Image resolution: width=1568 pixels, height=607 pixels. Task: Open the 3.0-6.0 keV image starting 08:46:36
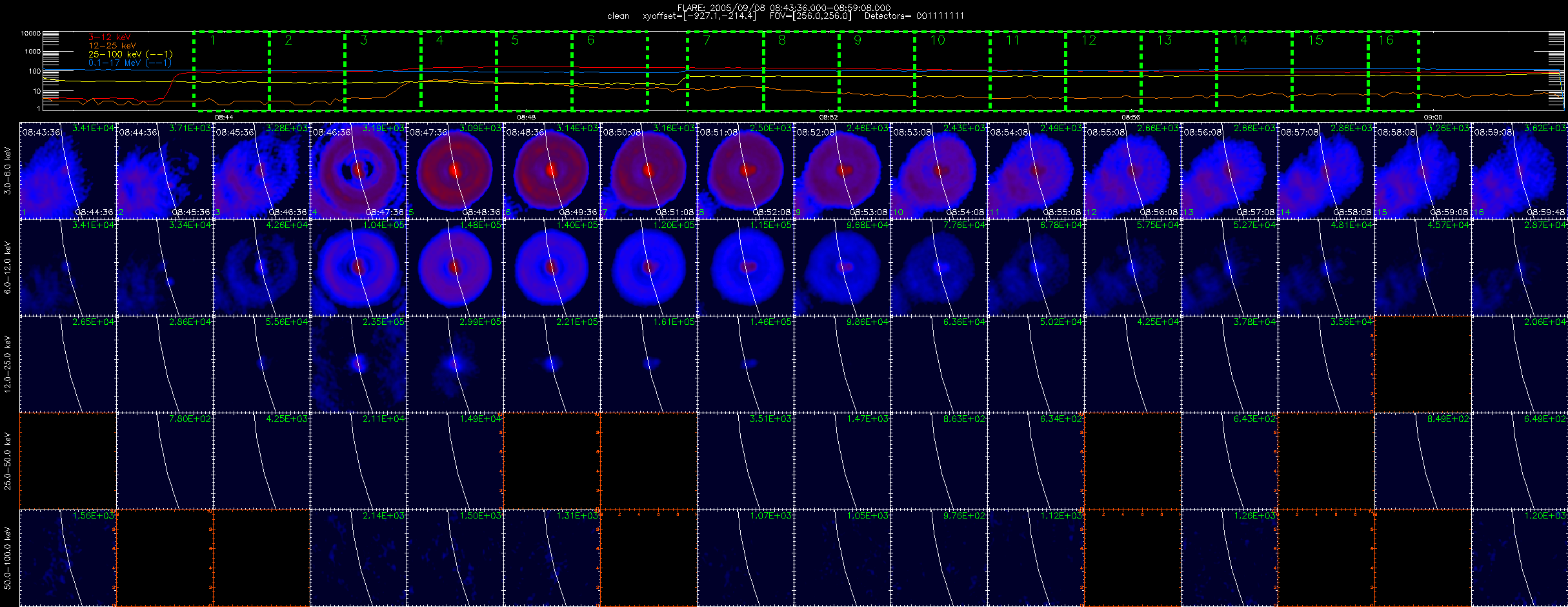358,170
